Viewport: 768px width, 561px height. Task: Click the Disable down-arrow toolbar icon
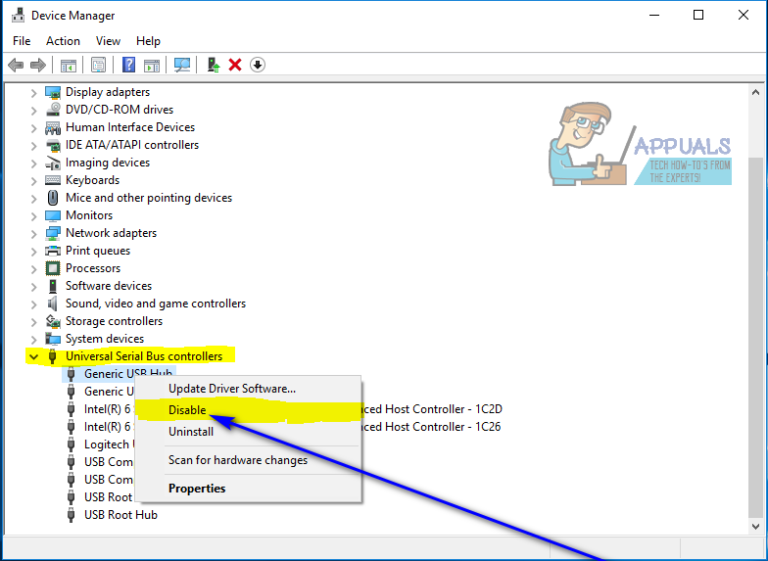point(258,65)
